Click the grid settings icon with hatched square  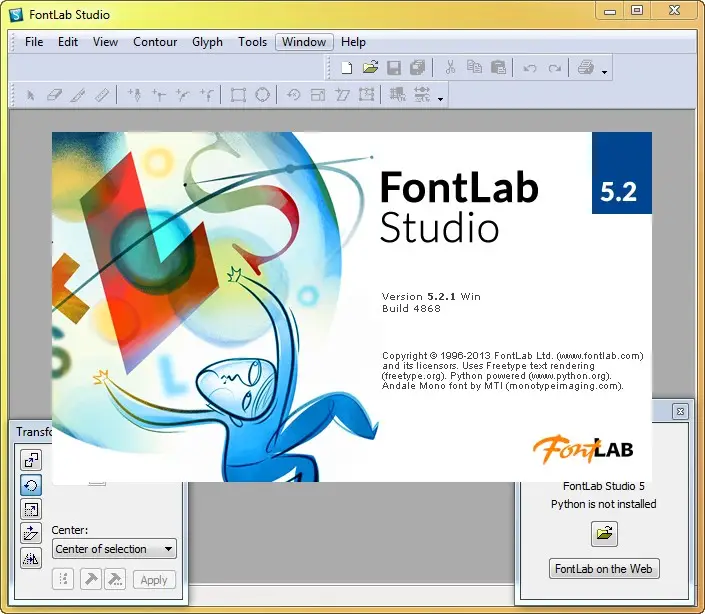point(397,95)
